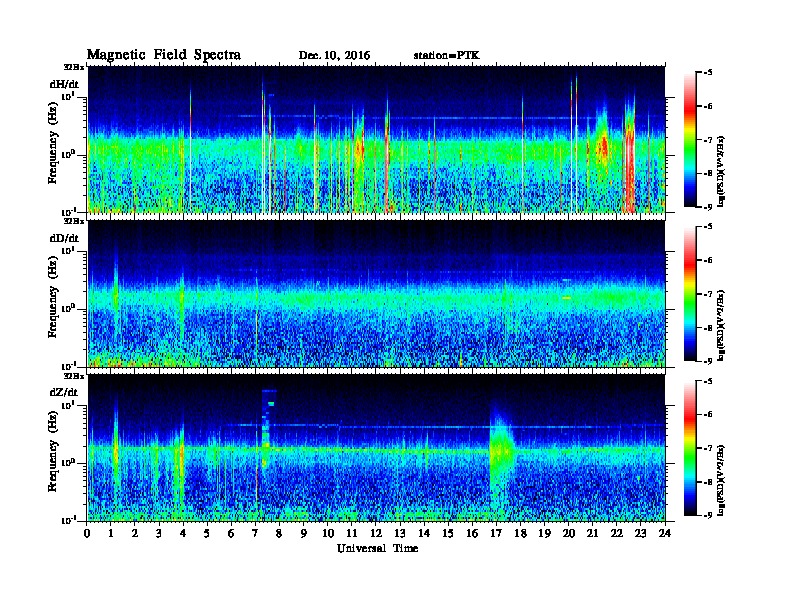Click hour "5" on Universal Time axis
792x612 pixels.
207,533
